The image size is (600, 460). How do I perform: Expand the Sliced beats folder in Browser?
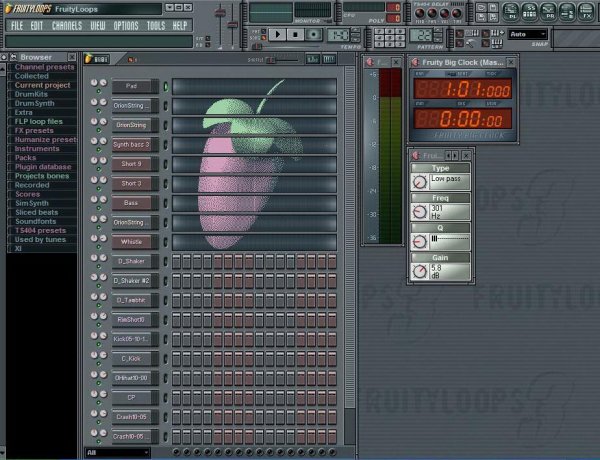pos(37,212)
